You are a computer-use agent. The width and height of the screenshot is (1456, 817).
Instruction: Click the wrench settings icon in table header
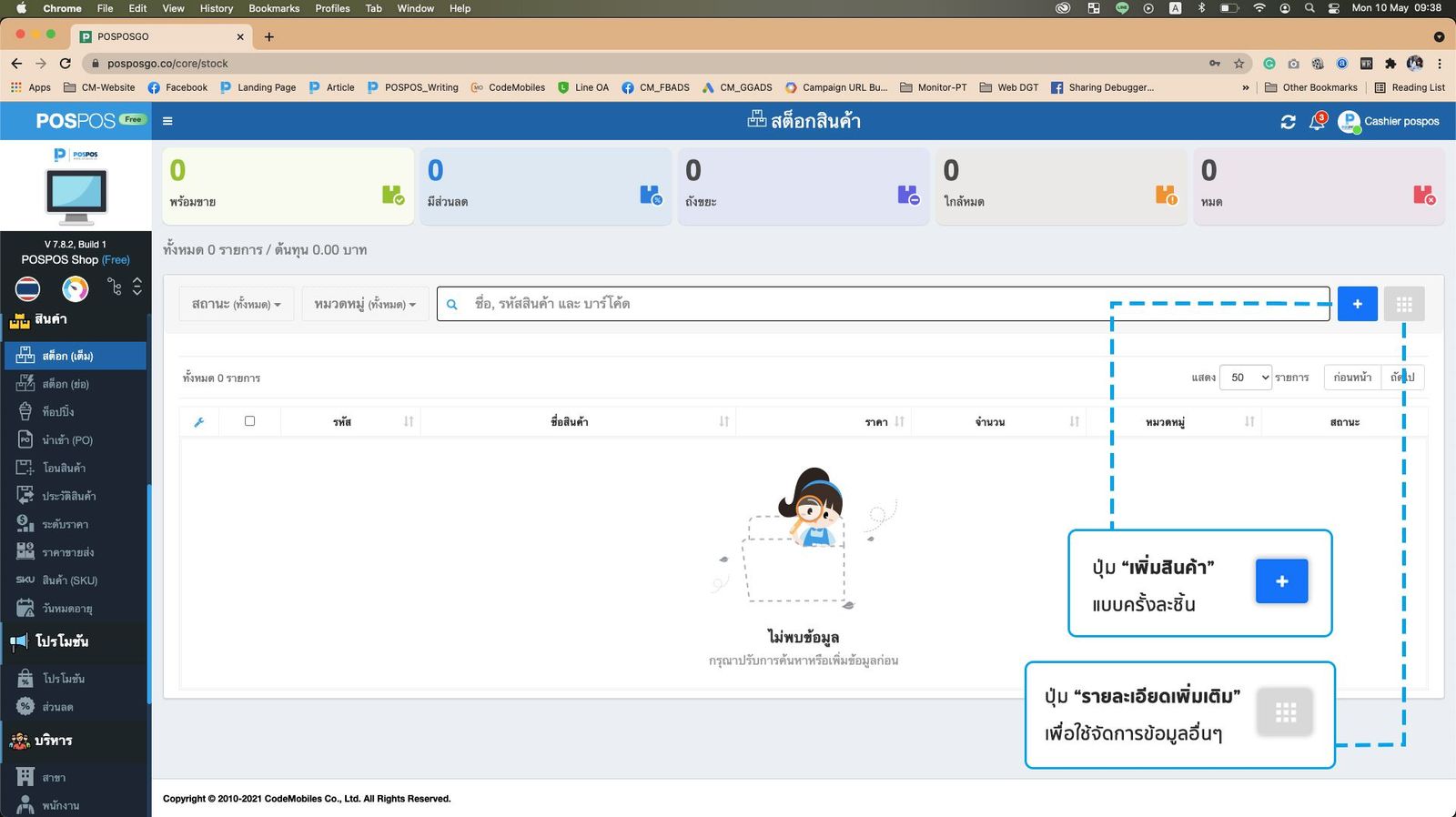[199, 422]
